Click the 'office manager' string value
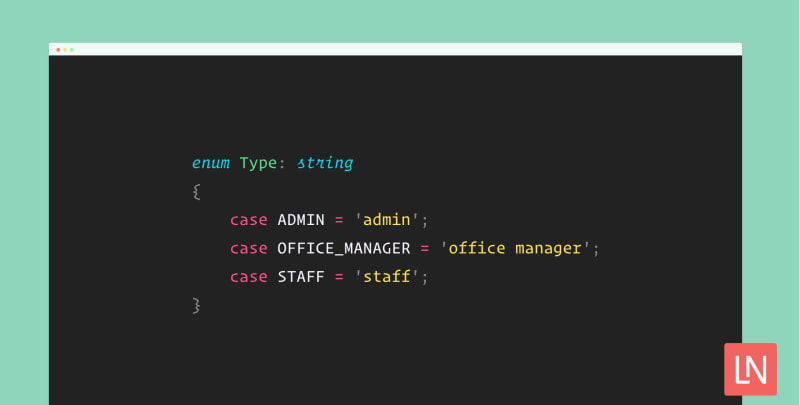Screen dimensions: 800x405 click(x=516, y=247)
